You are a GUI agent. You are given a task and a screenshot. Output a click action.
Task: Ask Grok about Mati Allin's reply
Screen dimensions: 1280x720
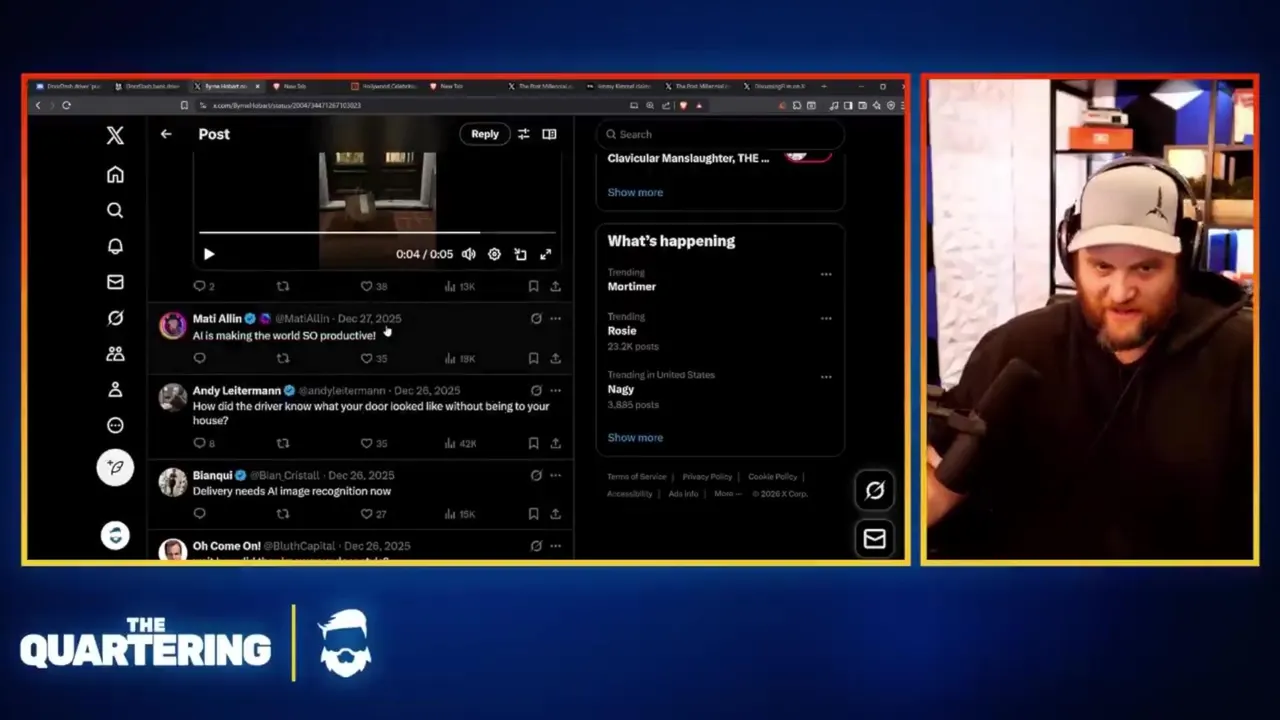[536, 319]
